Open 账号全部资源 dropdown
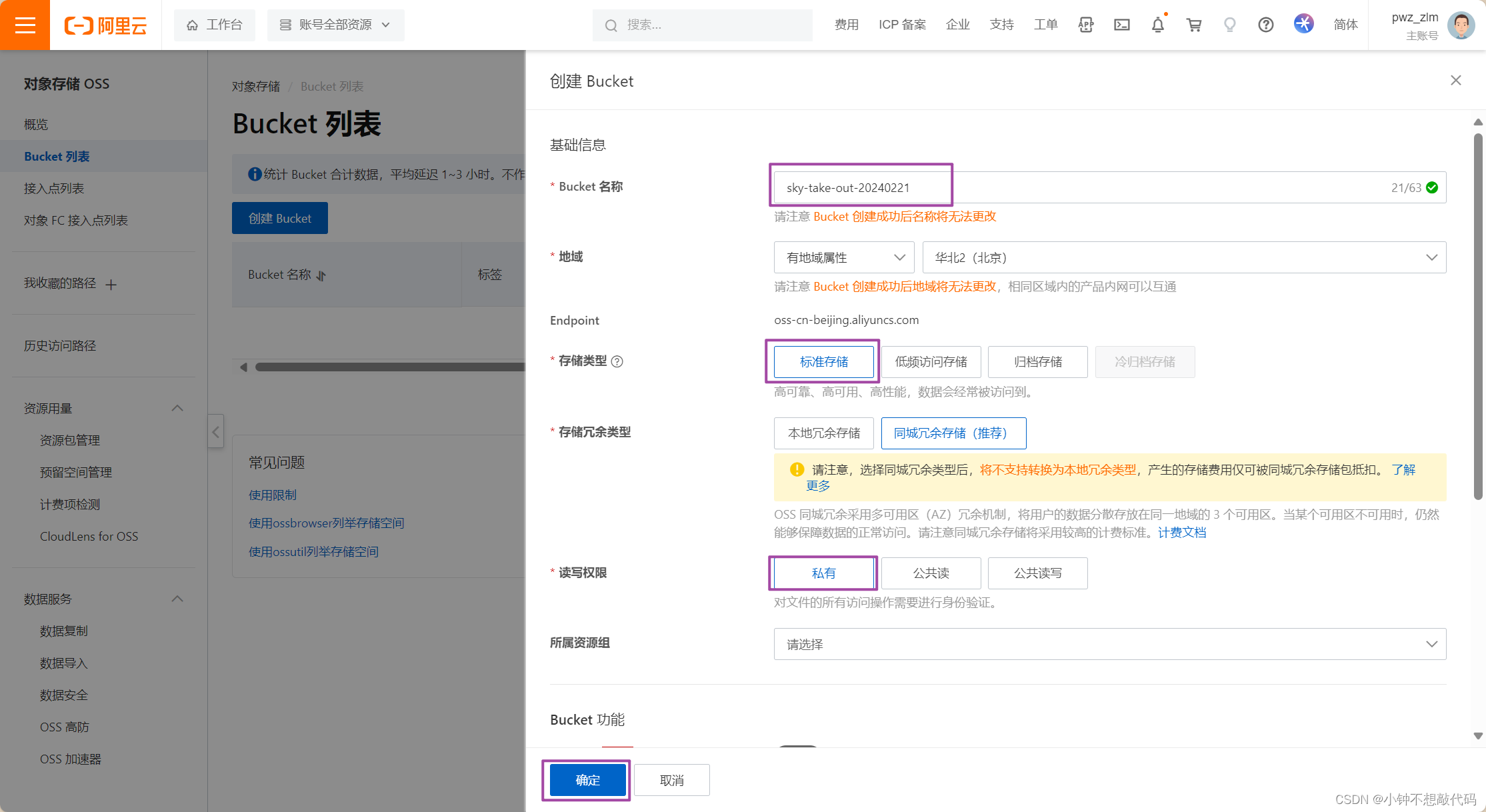 tap(335, 25)
